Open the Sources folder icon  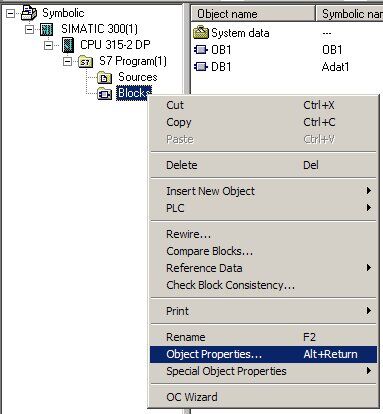click(104, 78)
